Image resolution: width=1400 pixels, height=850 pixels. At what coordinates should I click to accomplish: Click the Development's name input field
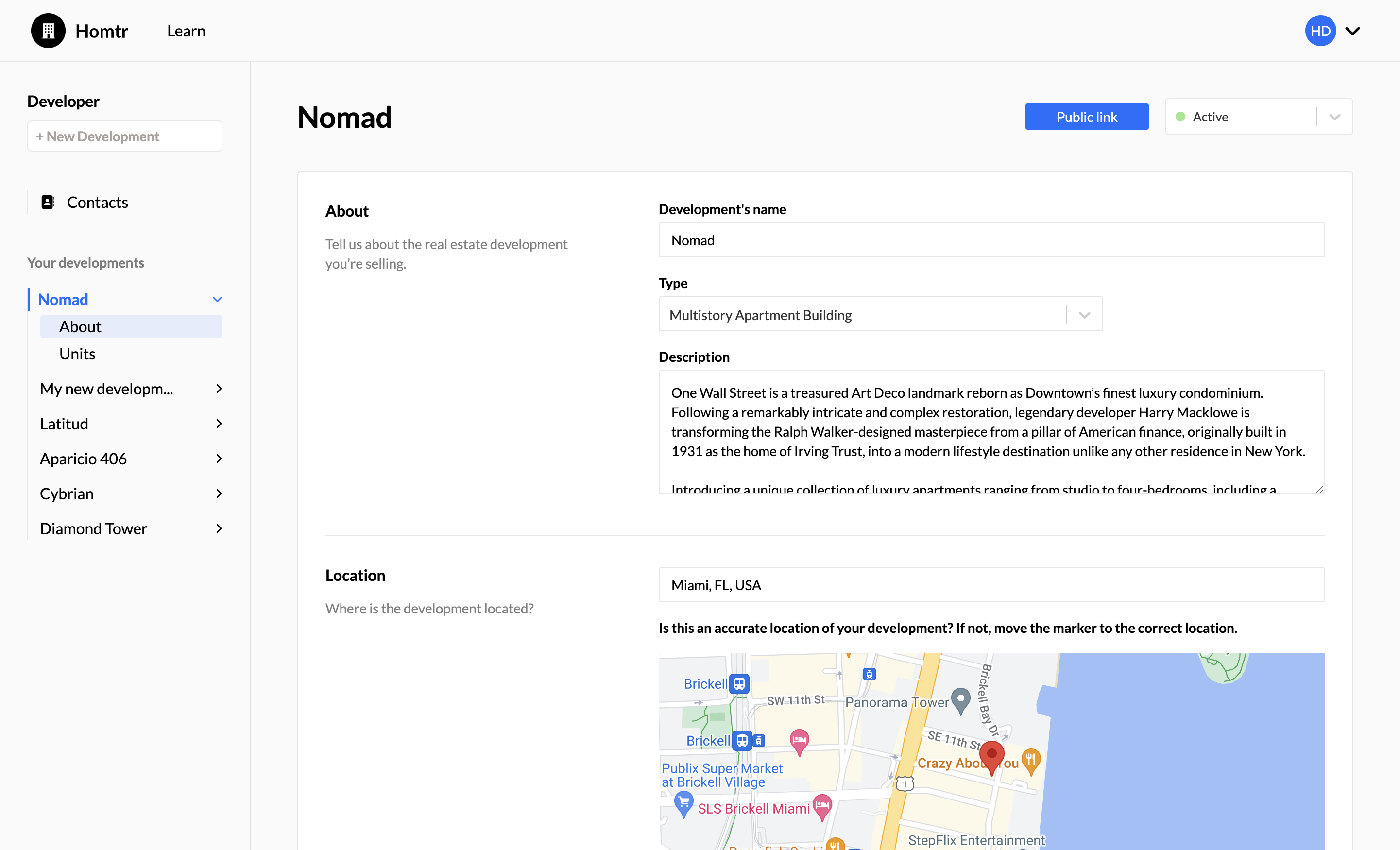point(991,240)
